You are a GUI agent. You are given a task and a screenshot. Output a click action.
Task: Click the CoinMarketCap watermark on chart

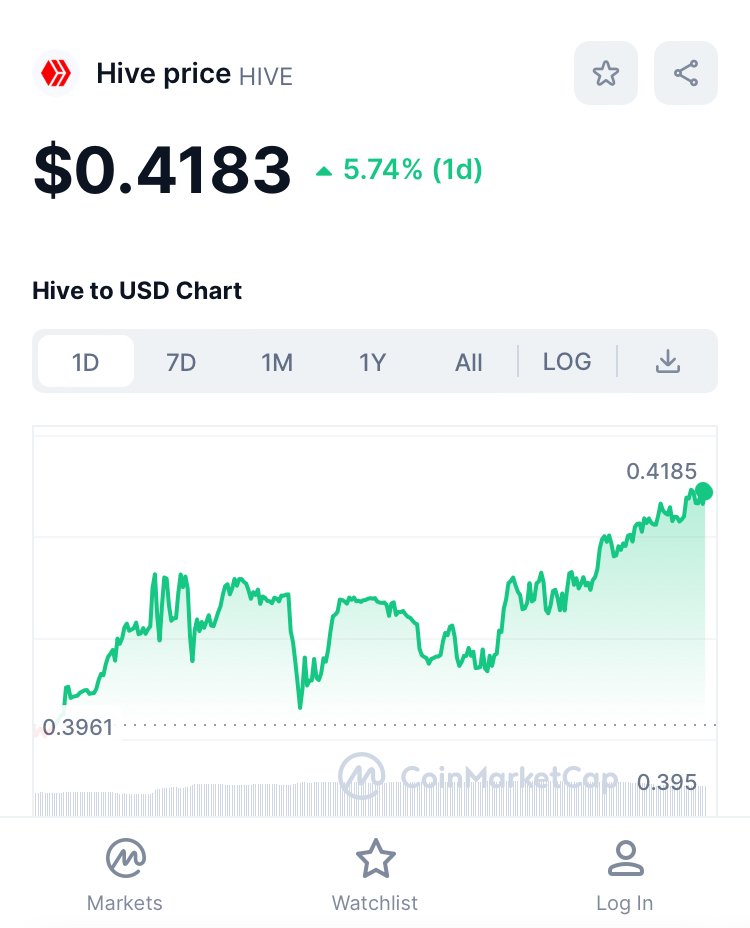pos(478,776)
